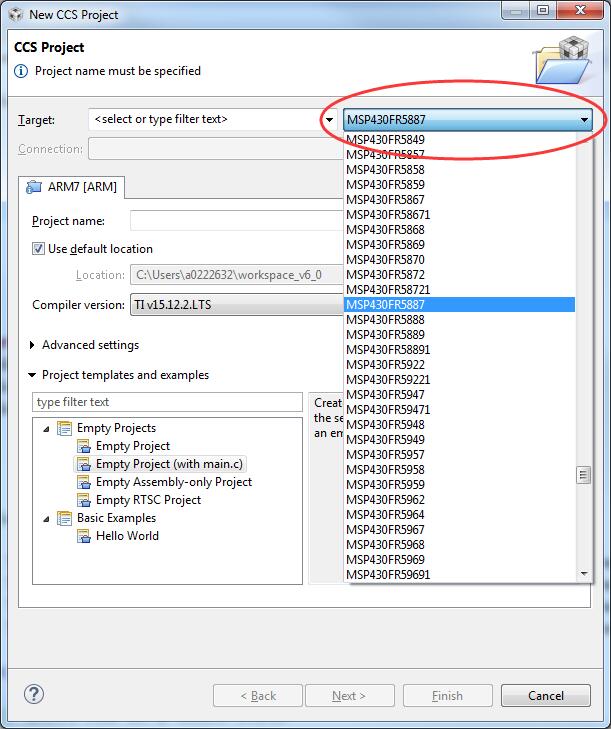Click the Finish button
Screen dimensions: 611x729
pos(447,696)
